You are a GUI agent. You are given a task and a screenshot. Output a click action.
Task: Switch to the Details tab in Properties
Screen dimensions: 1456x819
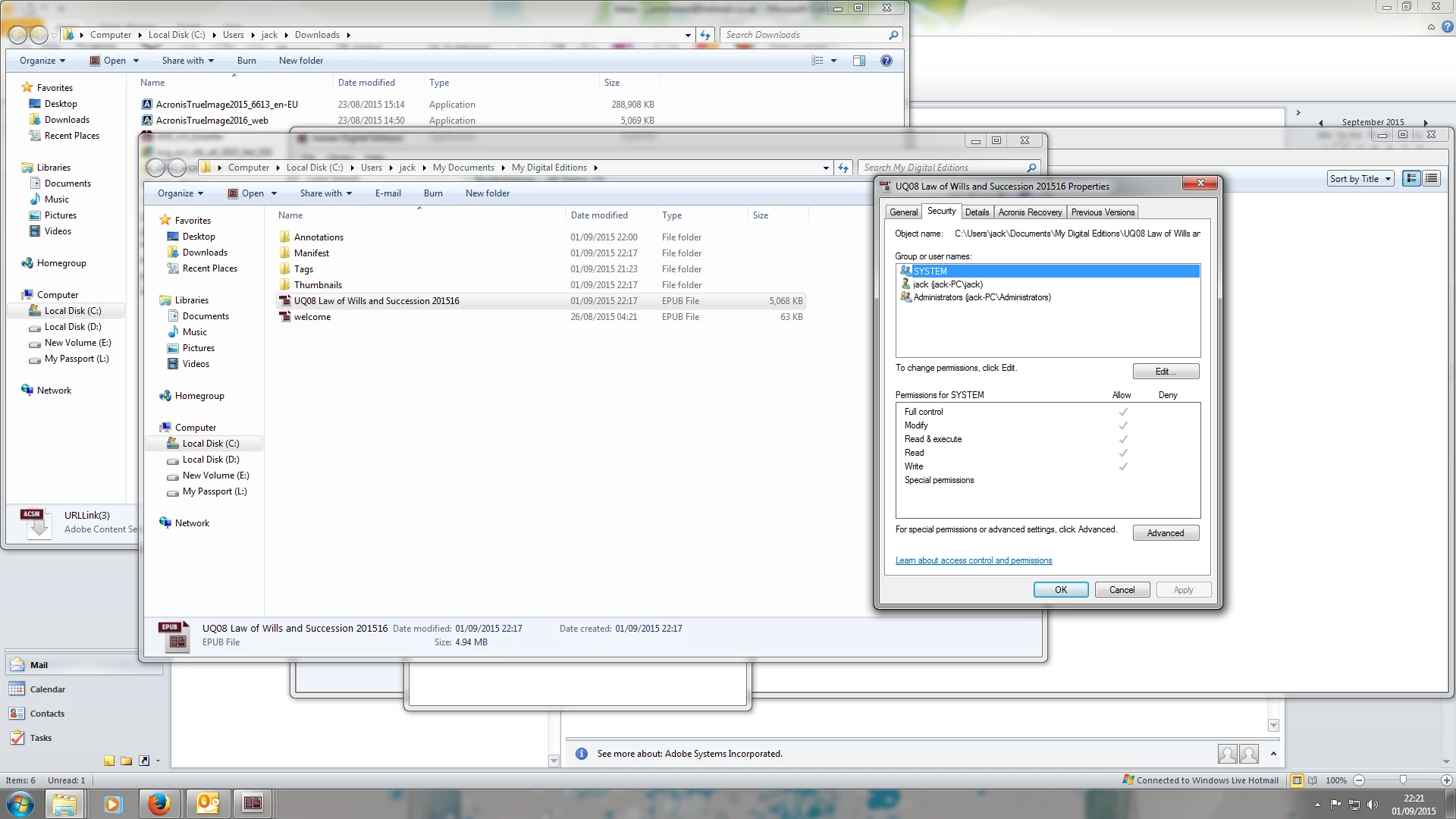[977, 212]
